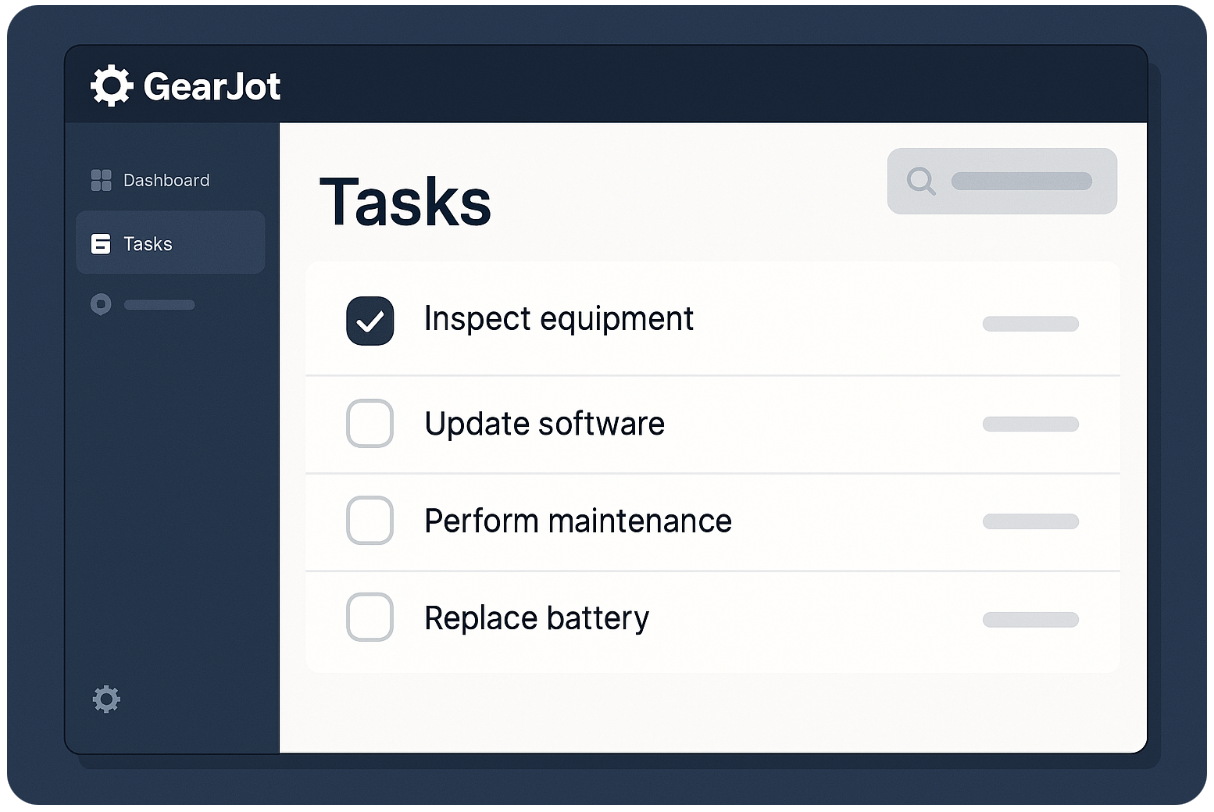Open the Perform maintenance task label
The width and height of the screenshot is (1214, 812).
578,521
